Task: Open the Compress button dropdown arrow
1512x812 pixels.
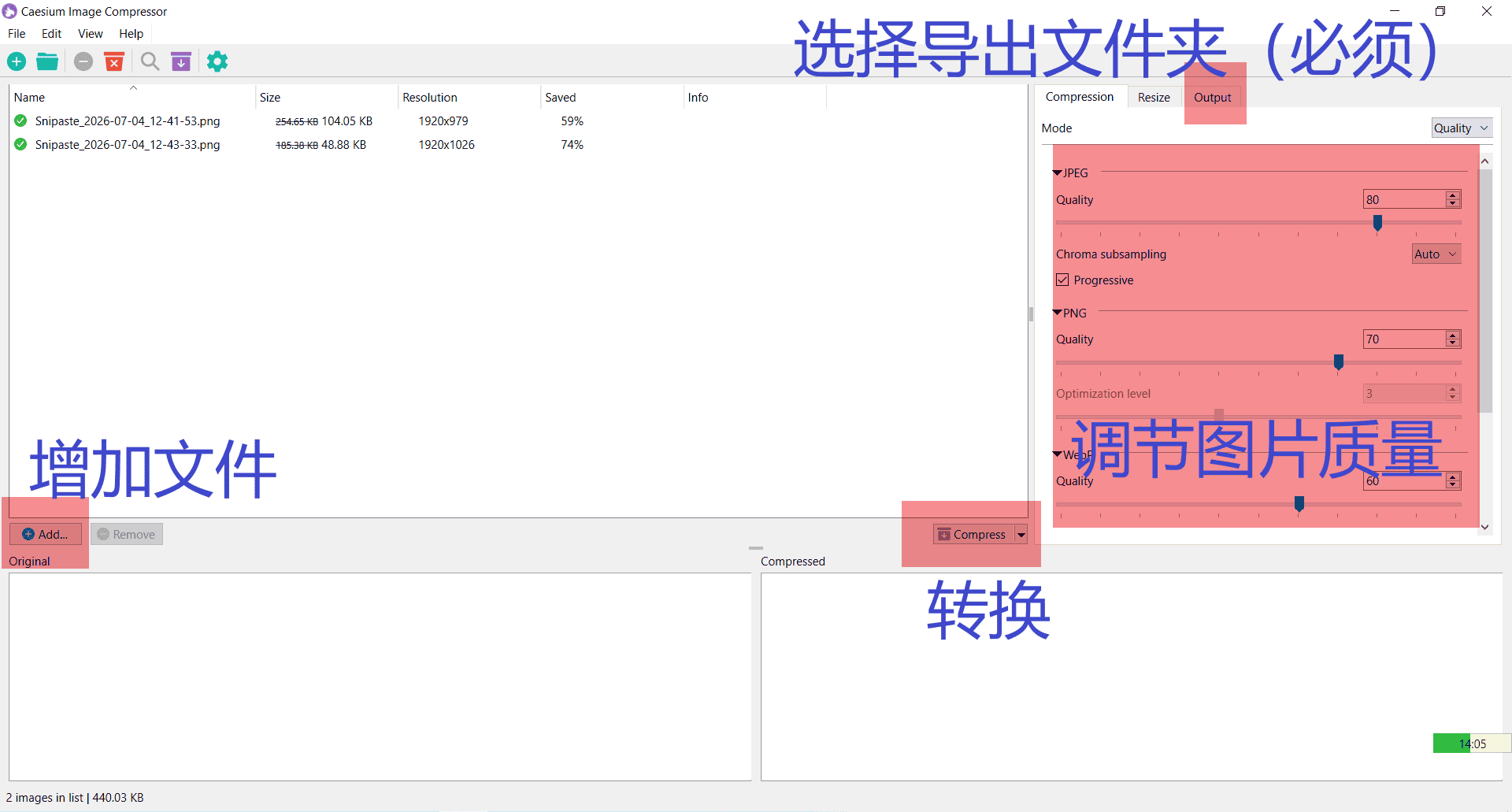Action: click(x=1021, y=535)
